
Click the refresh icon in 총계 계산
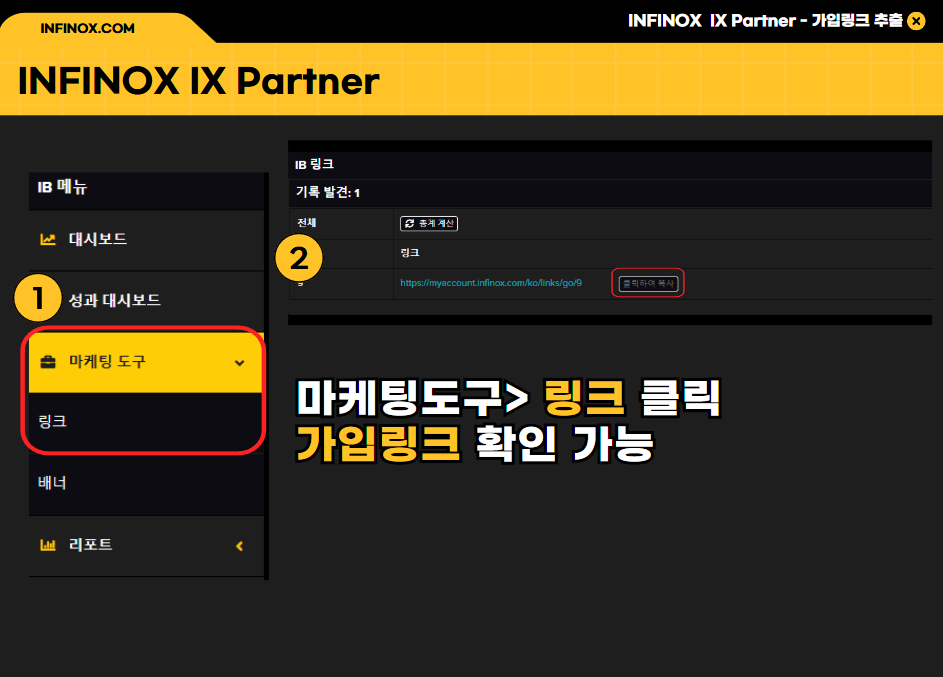pos(410,224)
